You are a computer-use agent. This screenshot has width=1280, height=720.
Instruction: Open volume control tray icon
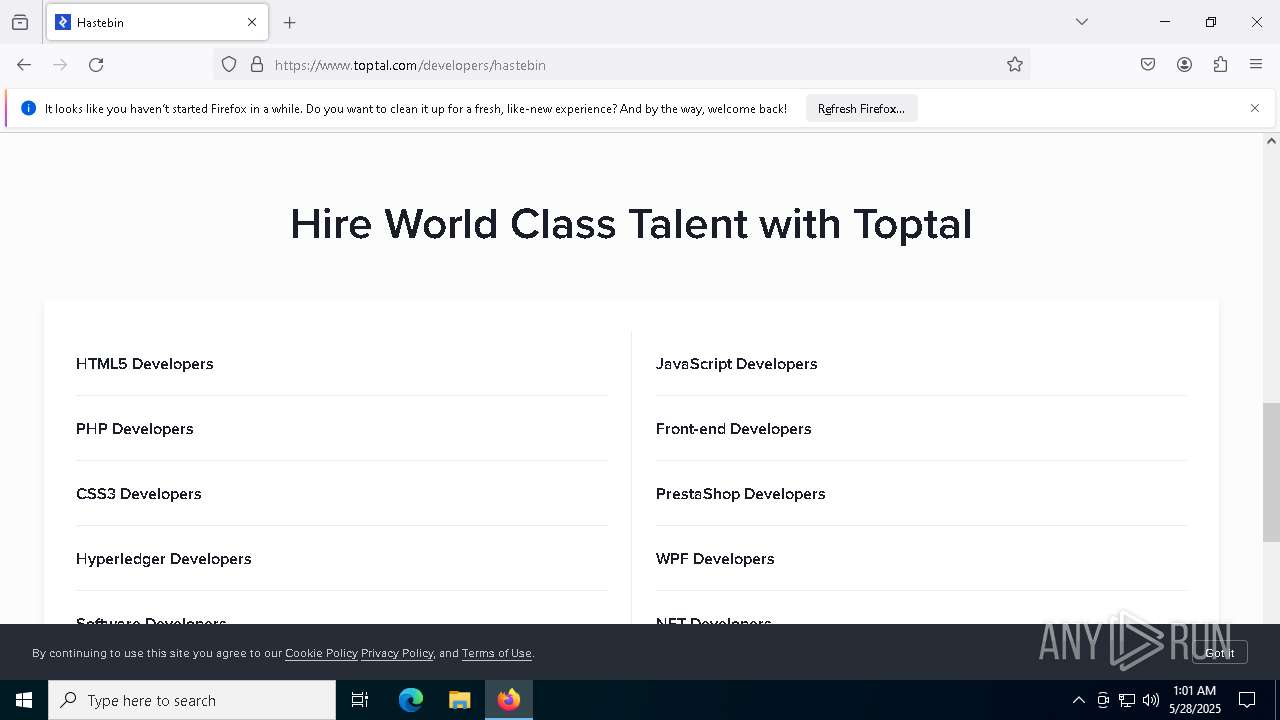click(x=1151, y=700)
